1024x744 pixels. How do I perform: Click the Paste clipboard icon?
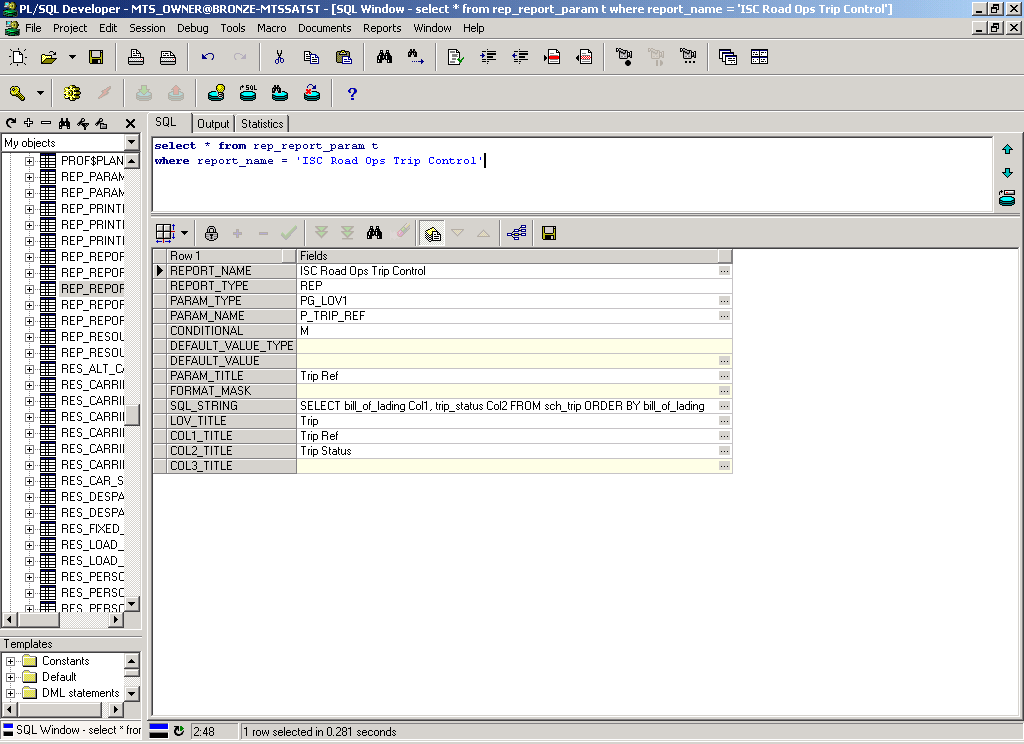click(344, 57)
